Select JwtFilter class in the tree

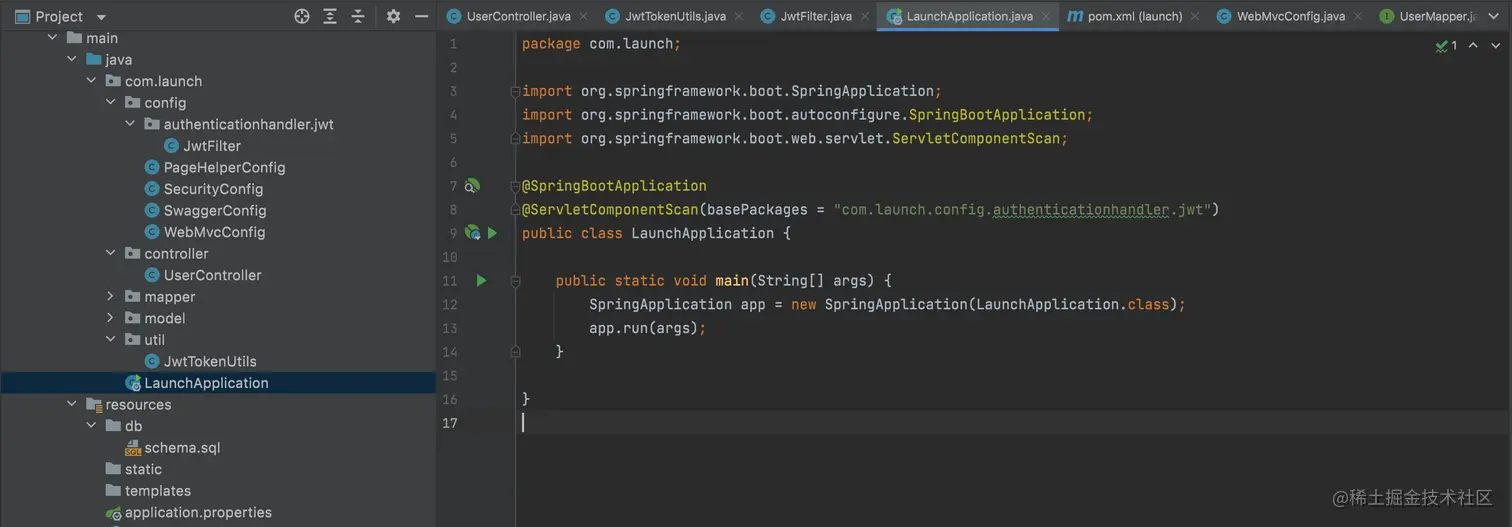click(x=202, y=146)
